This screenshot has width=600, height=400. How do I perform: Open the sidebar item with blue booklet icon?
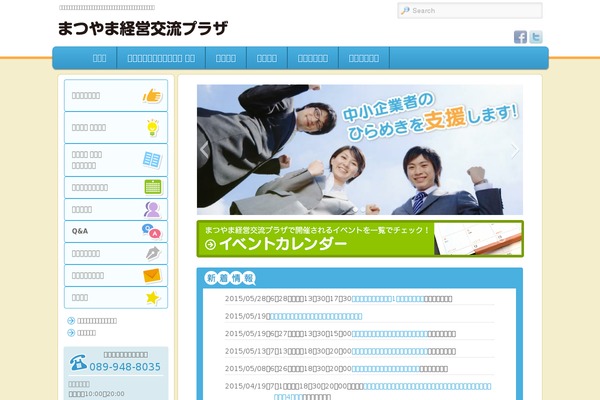click(x=116, y=160)
